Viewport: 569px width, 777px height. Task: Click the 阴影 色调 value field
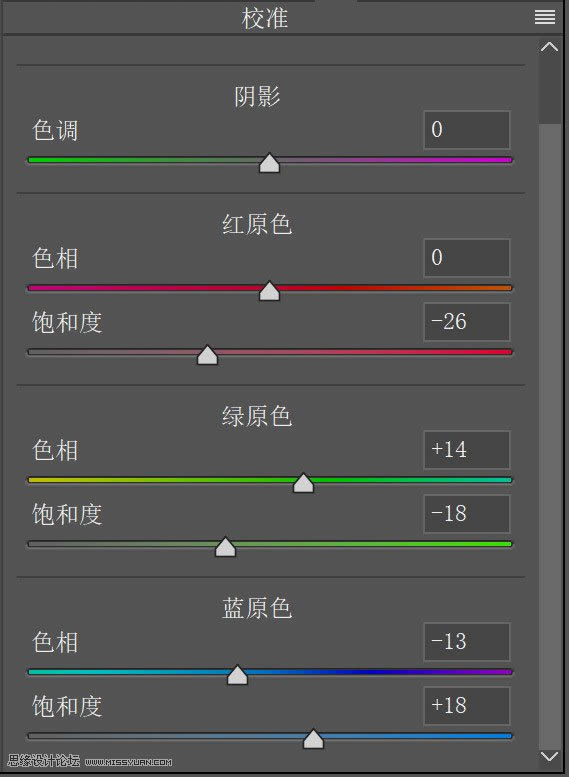click(x=466, y=130)
